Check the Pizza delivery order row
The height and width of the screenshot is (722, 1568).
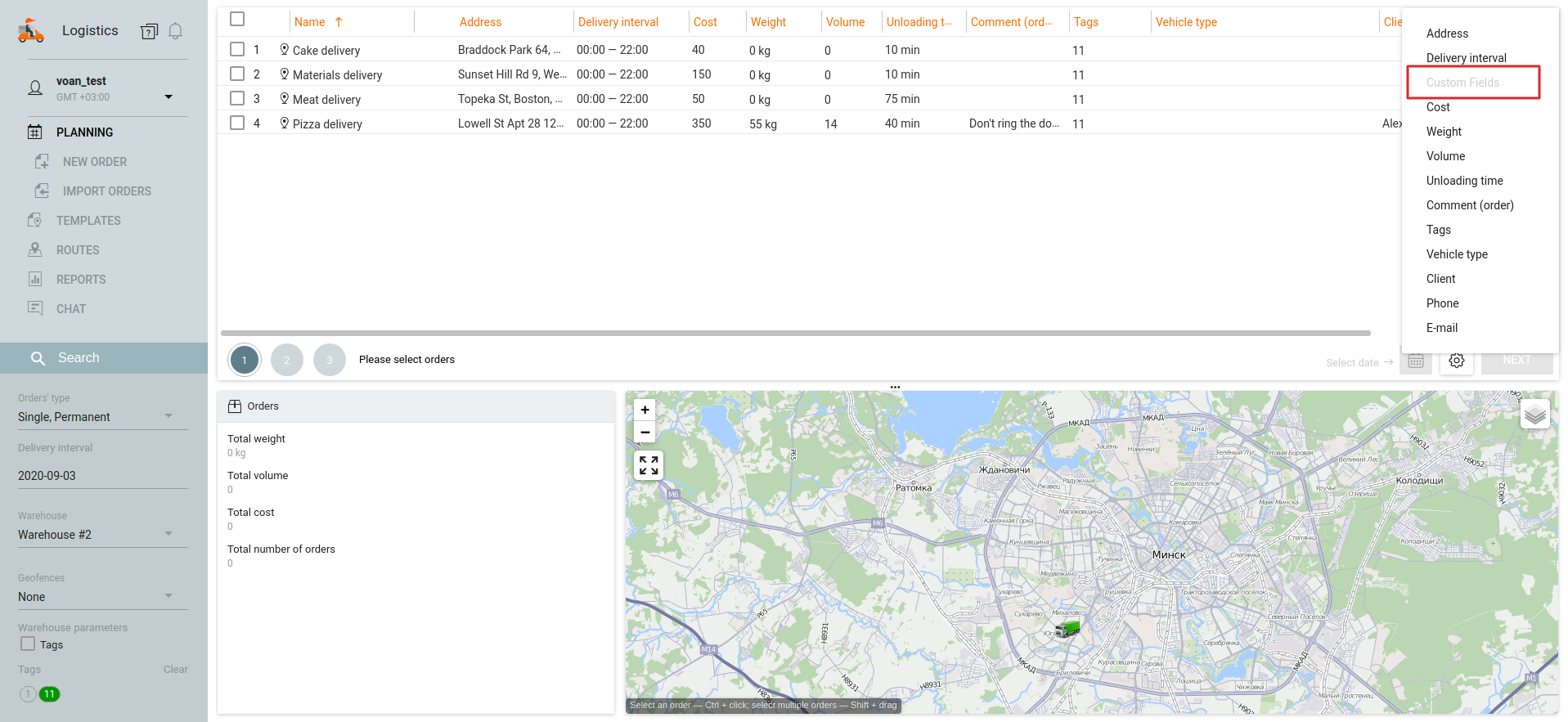(237, 123)
